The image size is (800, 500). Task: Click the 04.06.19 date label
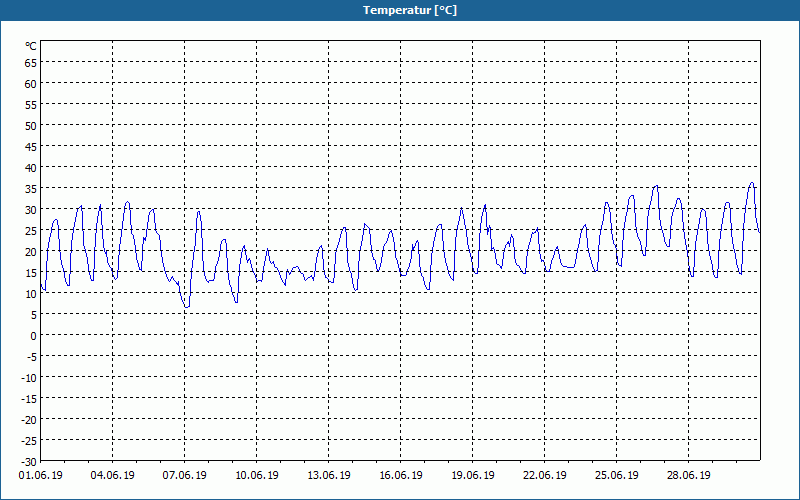click(x=113, y=476)
